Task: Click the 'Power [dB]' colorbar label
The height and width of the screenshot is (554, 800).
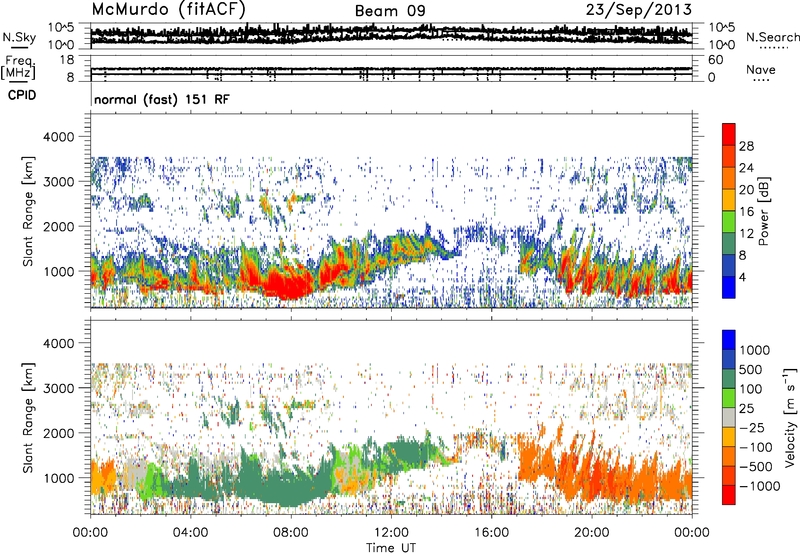Action: point(764,211)
